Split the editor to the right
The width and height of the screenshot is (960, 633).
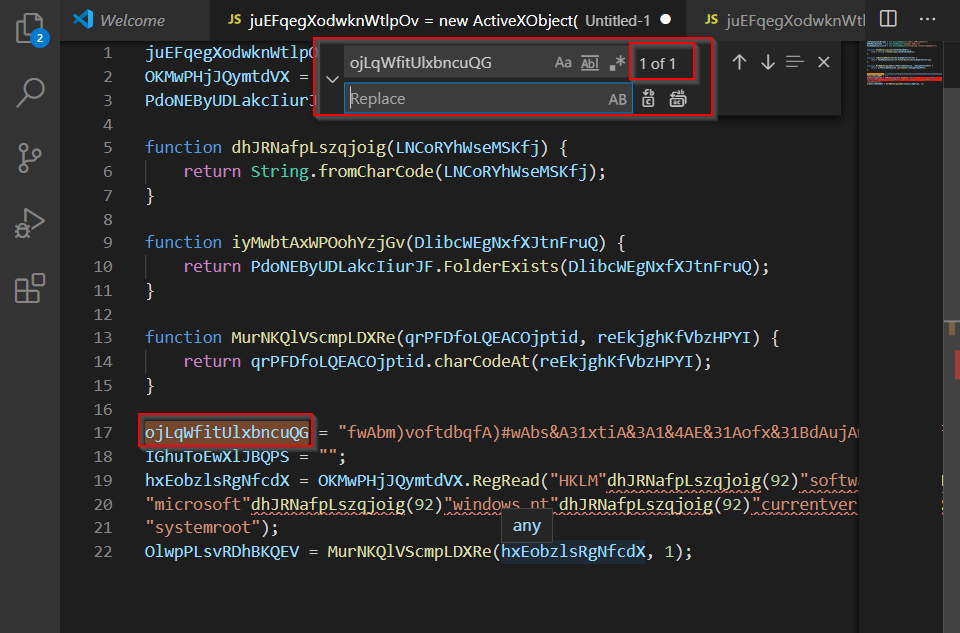(888, 19)
